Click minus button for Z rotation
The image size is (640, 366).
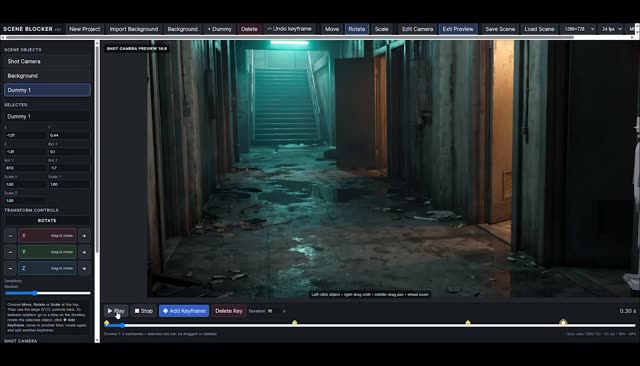click(x=10, y=268)
